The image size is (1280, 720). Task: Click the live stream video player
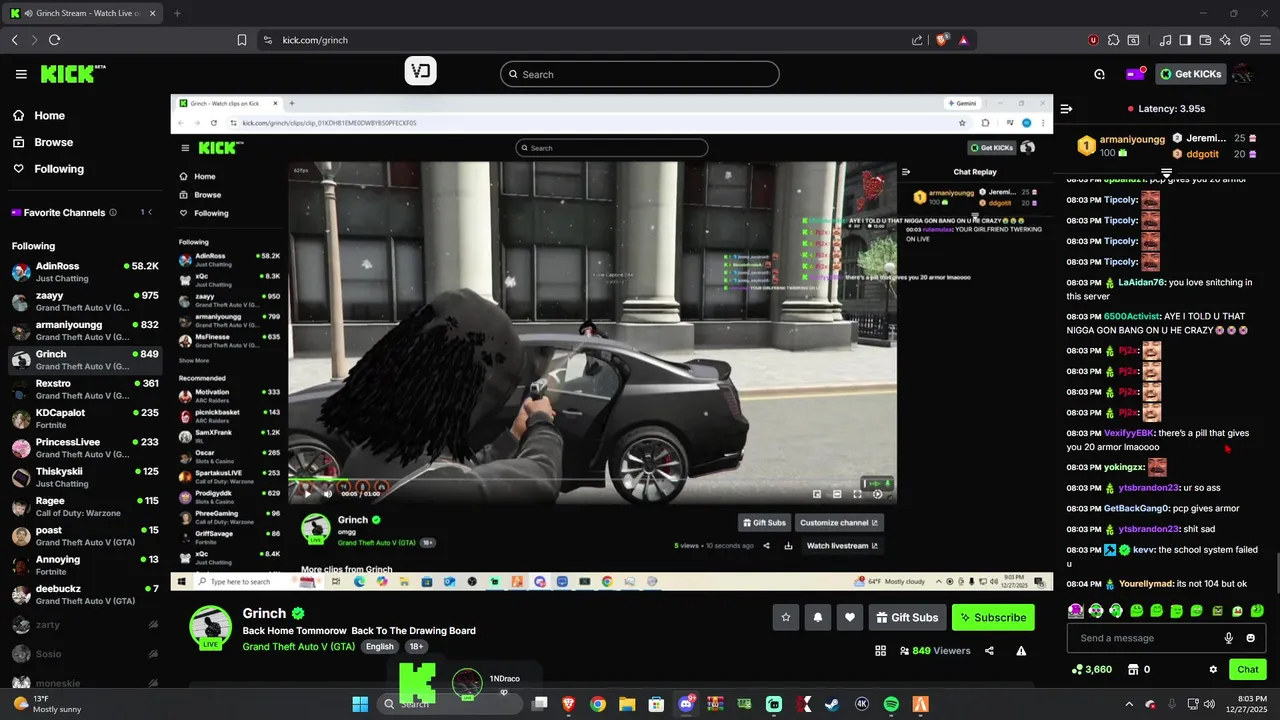pyautogui.click(x=612, y=342)
